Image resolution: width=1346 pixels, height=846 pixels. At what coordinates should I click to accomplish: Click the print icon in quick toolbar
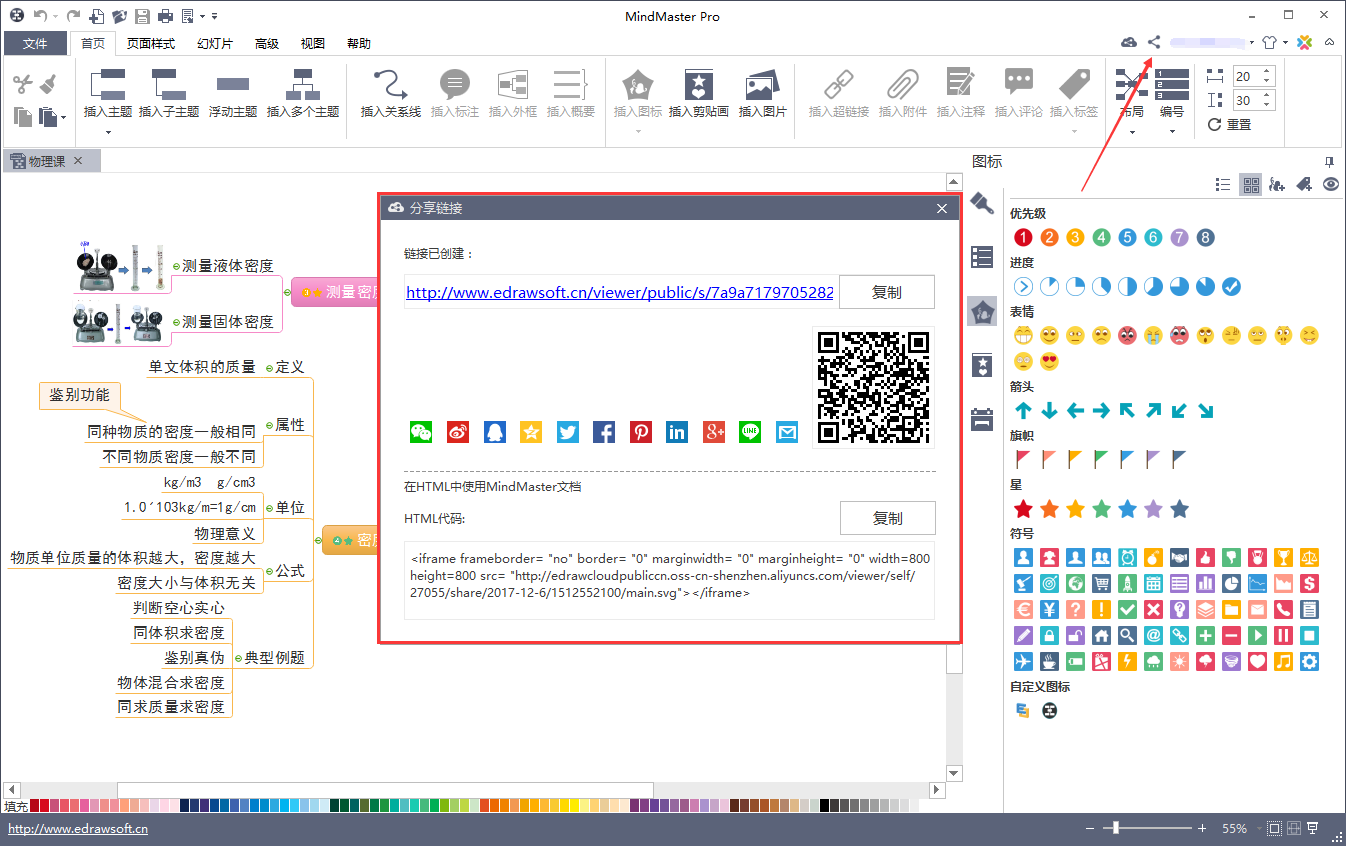[x=165, y=16]
